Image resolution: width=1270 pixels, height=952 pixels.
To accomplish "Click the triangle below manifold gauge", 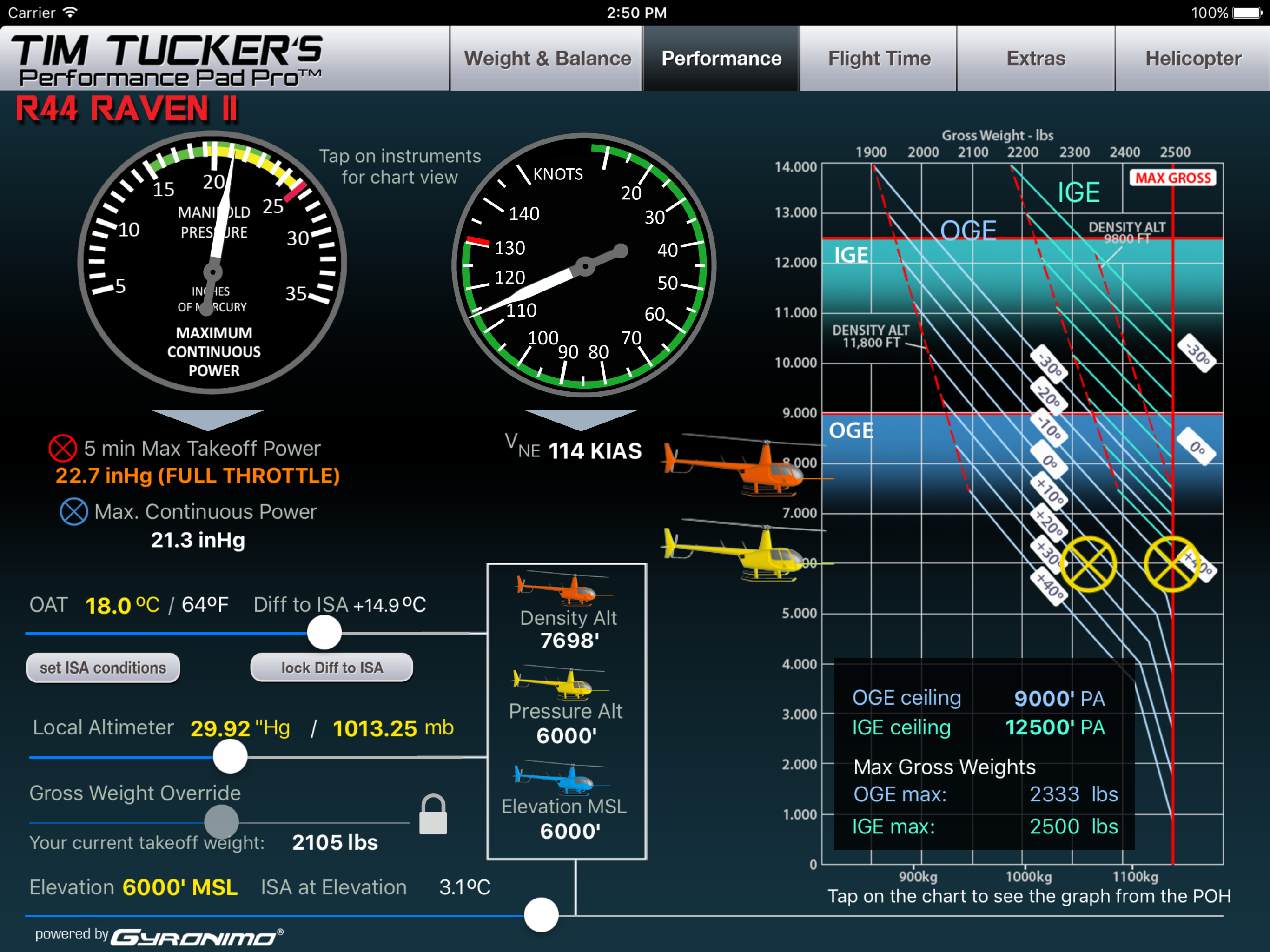I will coord(208,420).
